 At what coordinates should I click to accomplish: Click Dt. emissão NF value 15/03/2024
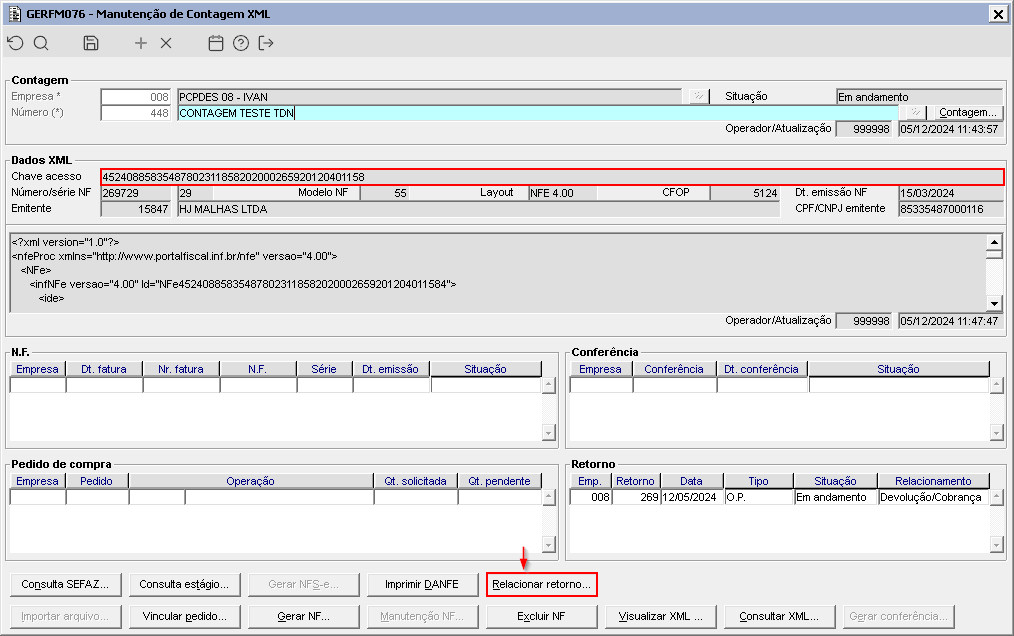951,193
